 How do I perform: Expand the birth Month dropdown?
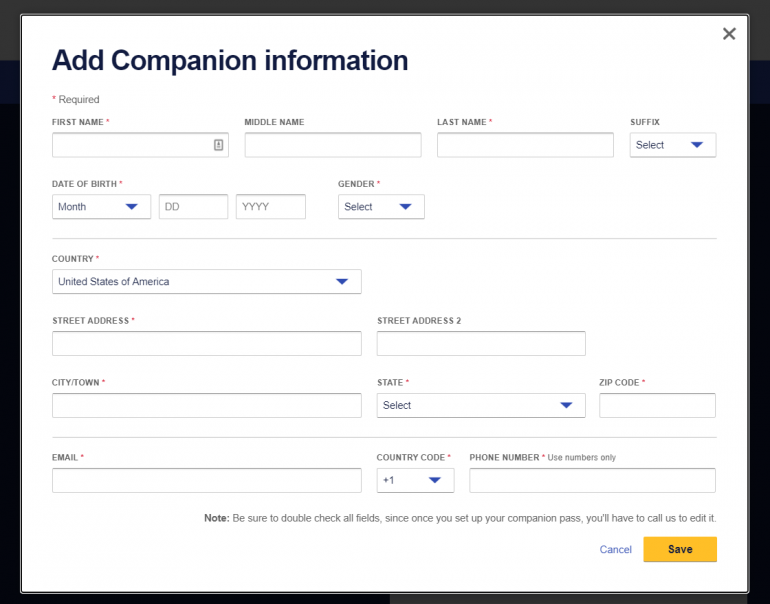(x=101, y=207)
